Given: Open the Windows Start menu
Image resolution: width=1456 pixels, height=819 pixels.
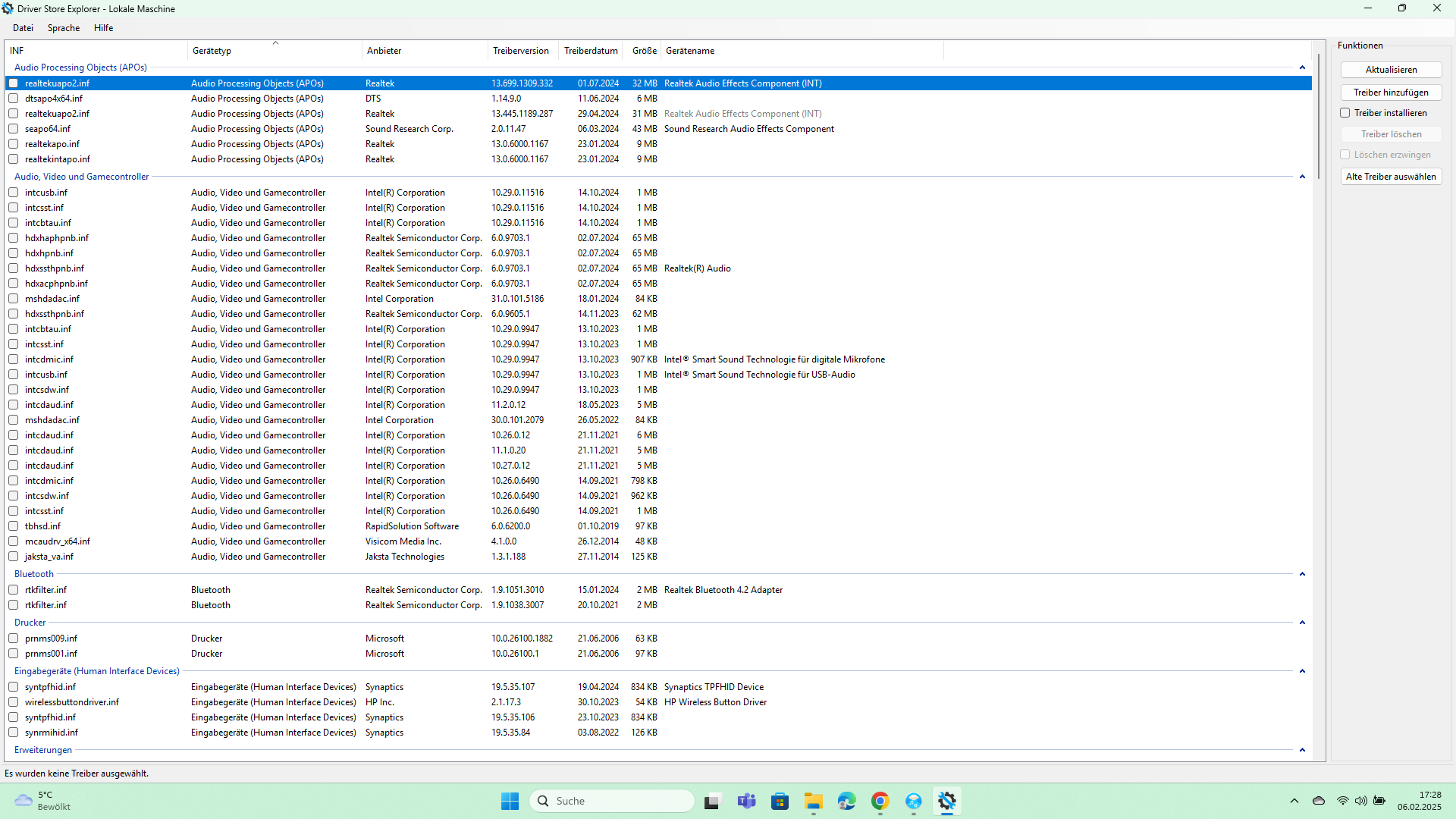Looking at the screenshot, I should pyautogui.click(x=510, y=801).
